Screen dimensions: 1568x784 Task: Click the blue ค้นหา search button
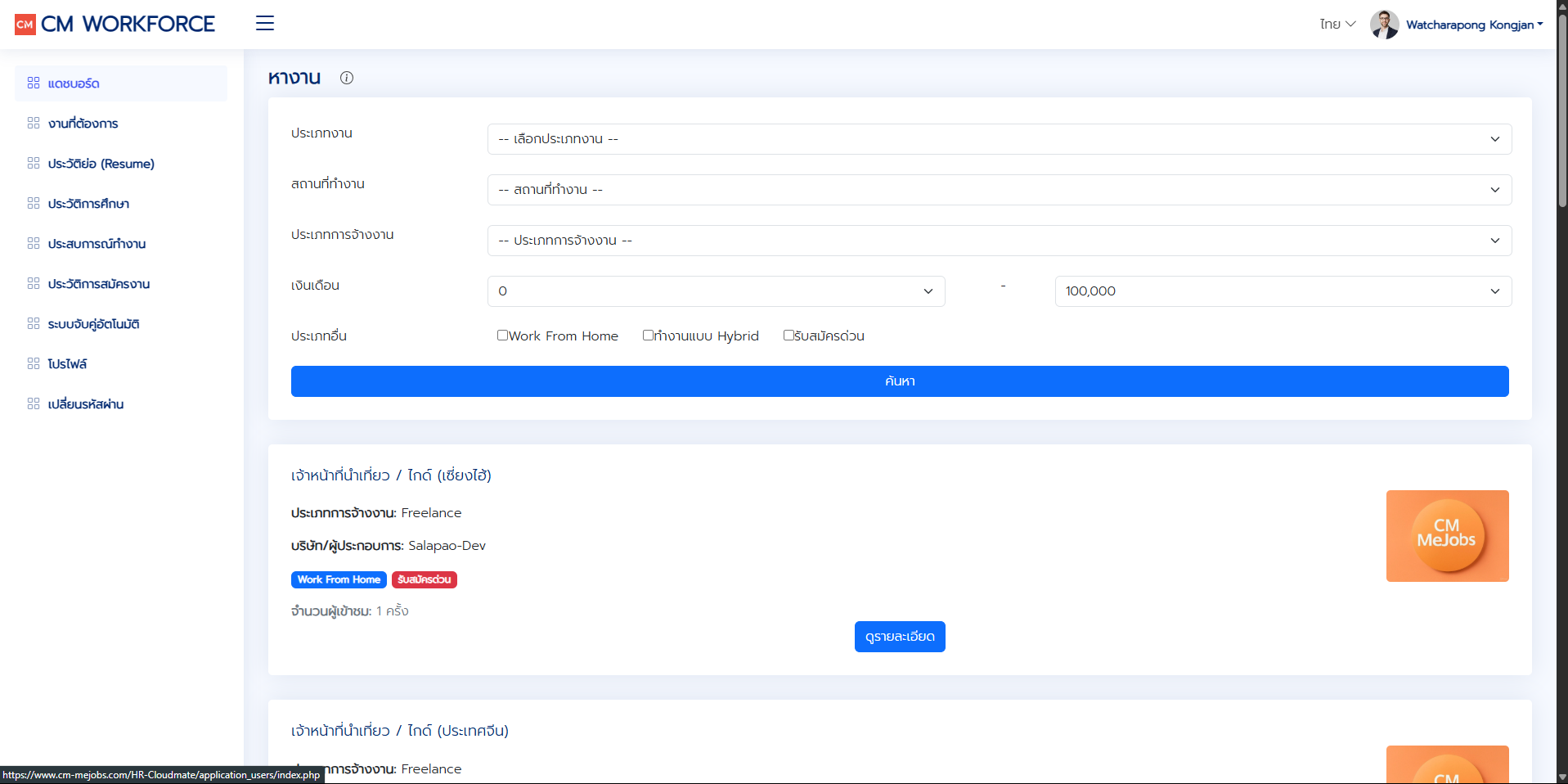click(x=900, y=381)
